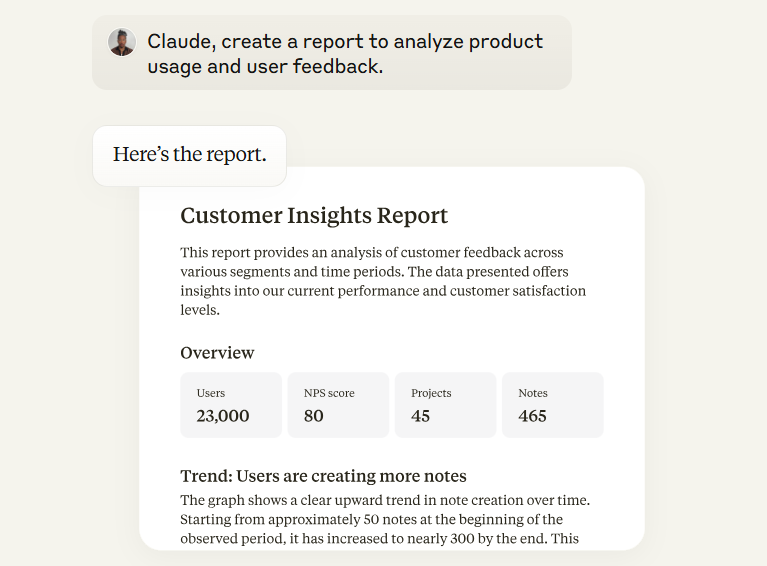Image resolution: width=767 pixels, height=566 pixels.
Task: Open the NPS score stat card
Action: [x=338, y=405]
